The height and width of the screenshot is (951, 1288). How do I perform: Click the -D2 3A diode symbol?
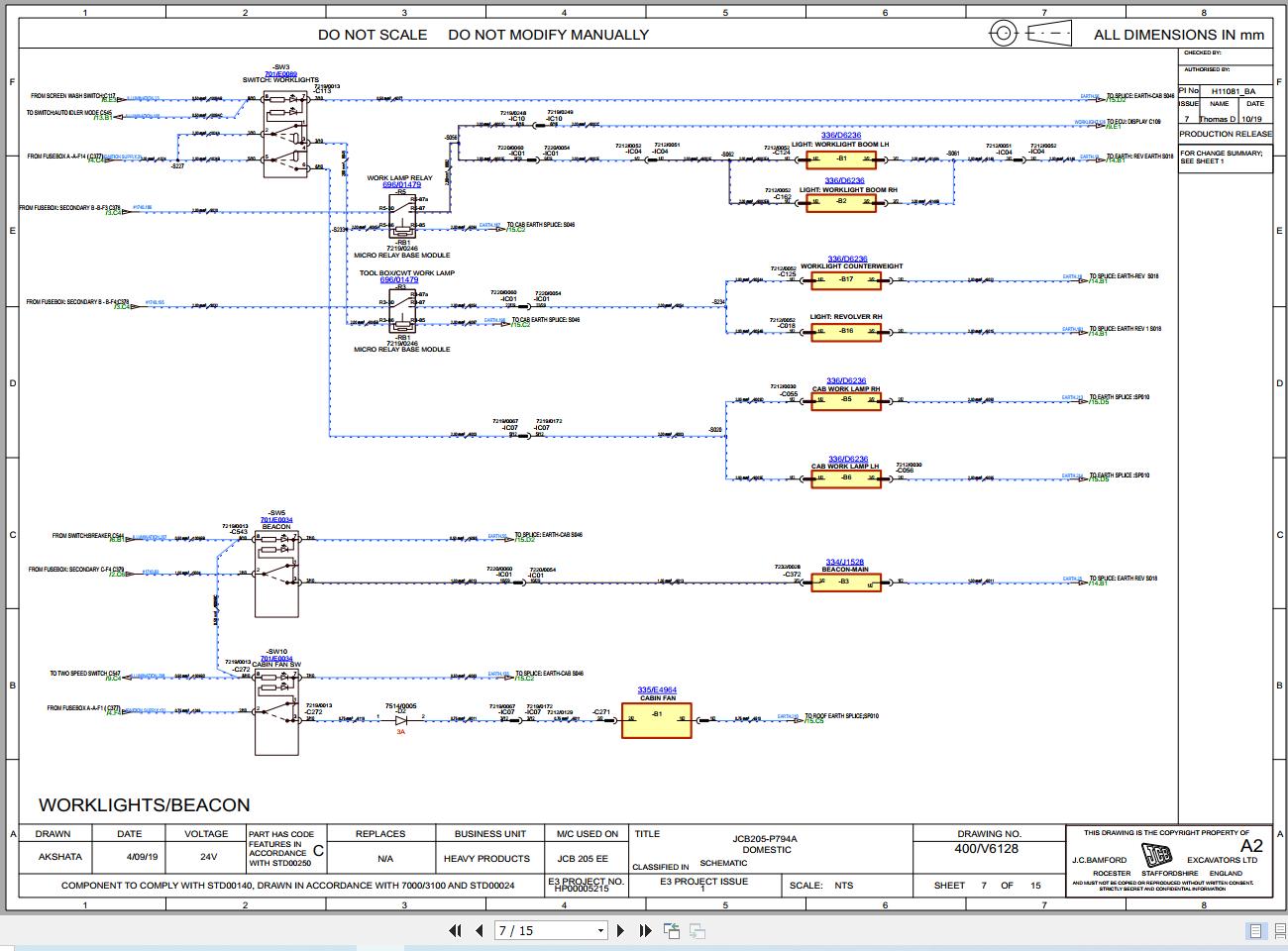(401, 719)
